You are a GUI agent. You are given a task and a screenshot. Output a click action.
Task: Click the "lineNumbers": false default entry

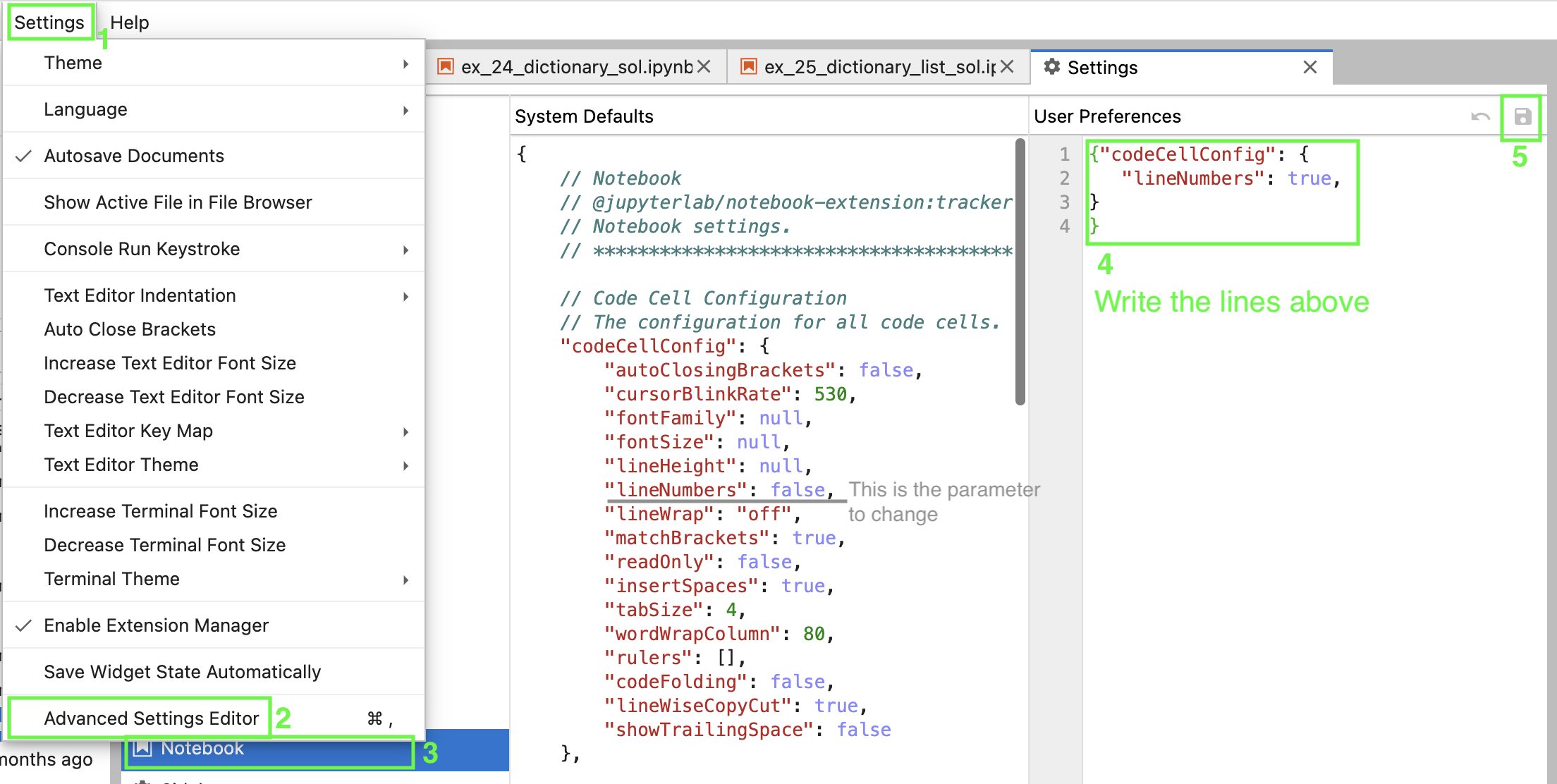pos(719,490)
